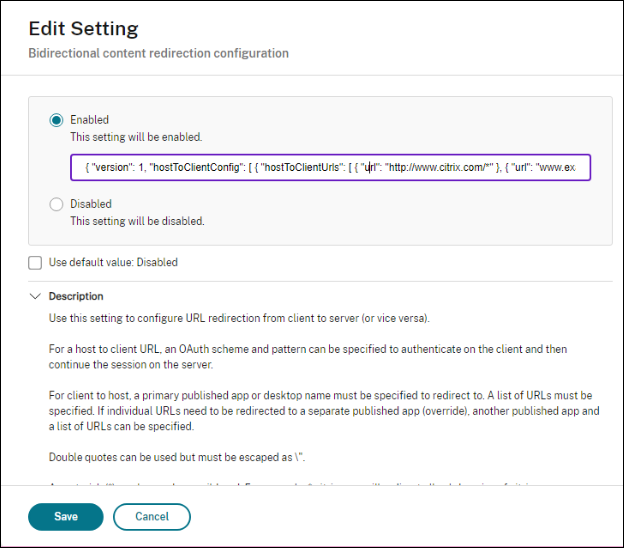
Task: Click the 'Disabled' option label
Action: pos(91,204)
